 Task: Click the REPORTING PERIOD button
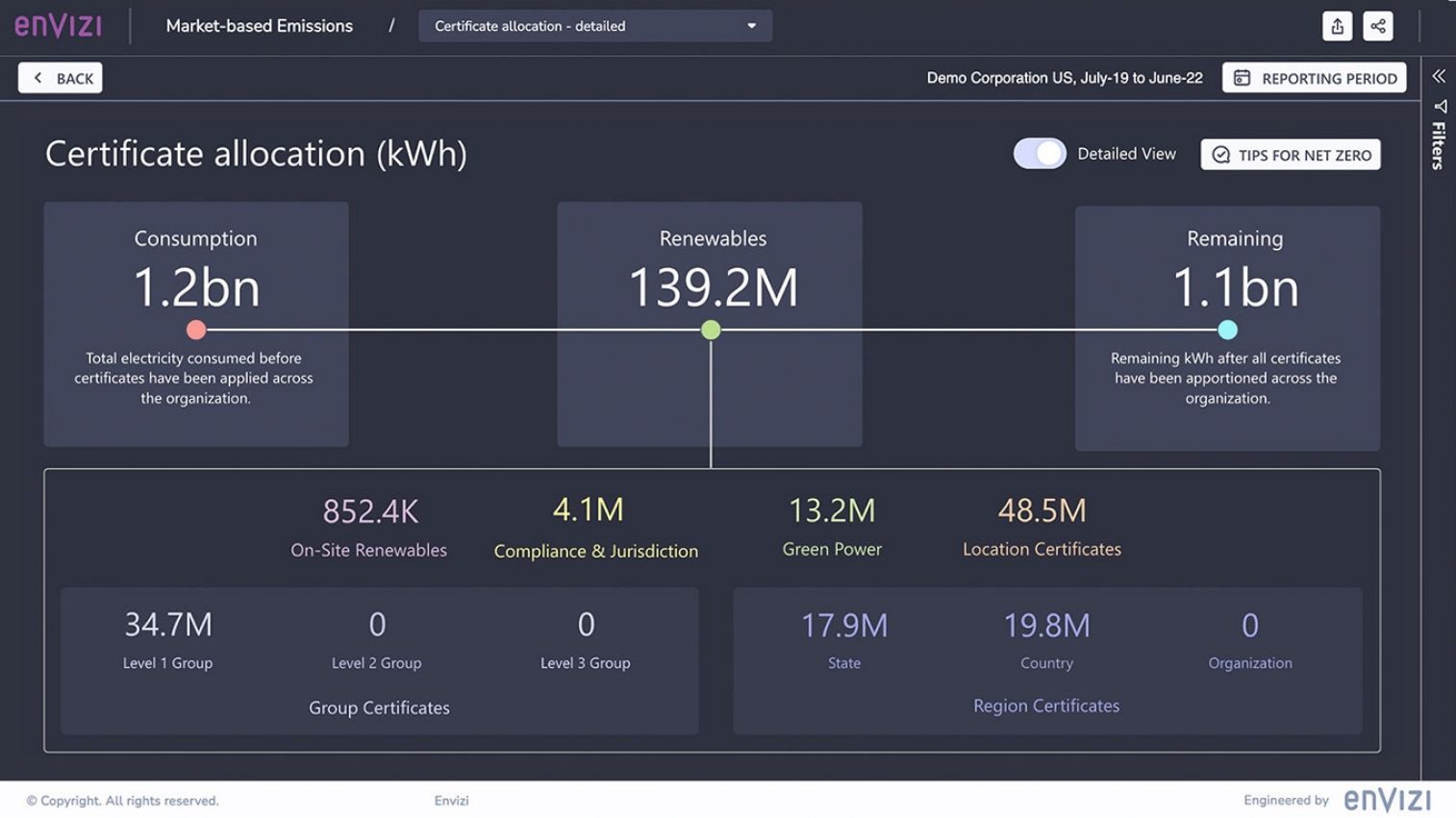[1314, 78]
